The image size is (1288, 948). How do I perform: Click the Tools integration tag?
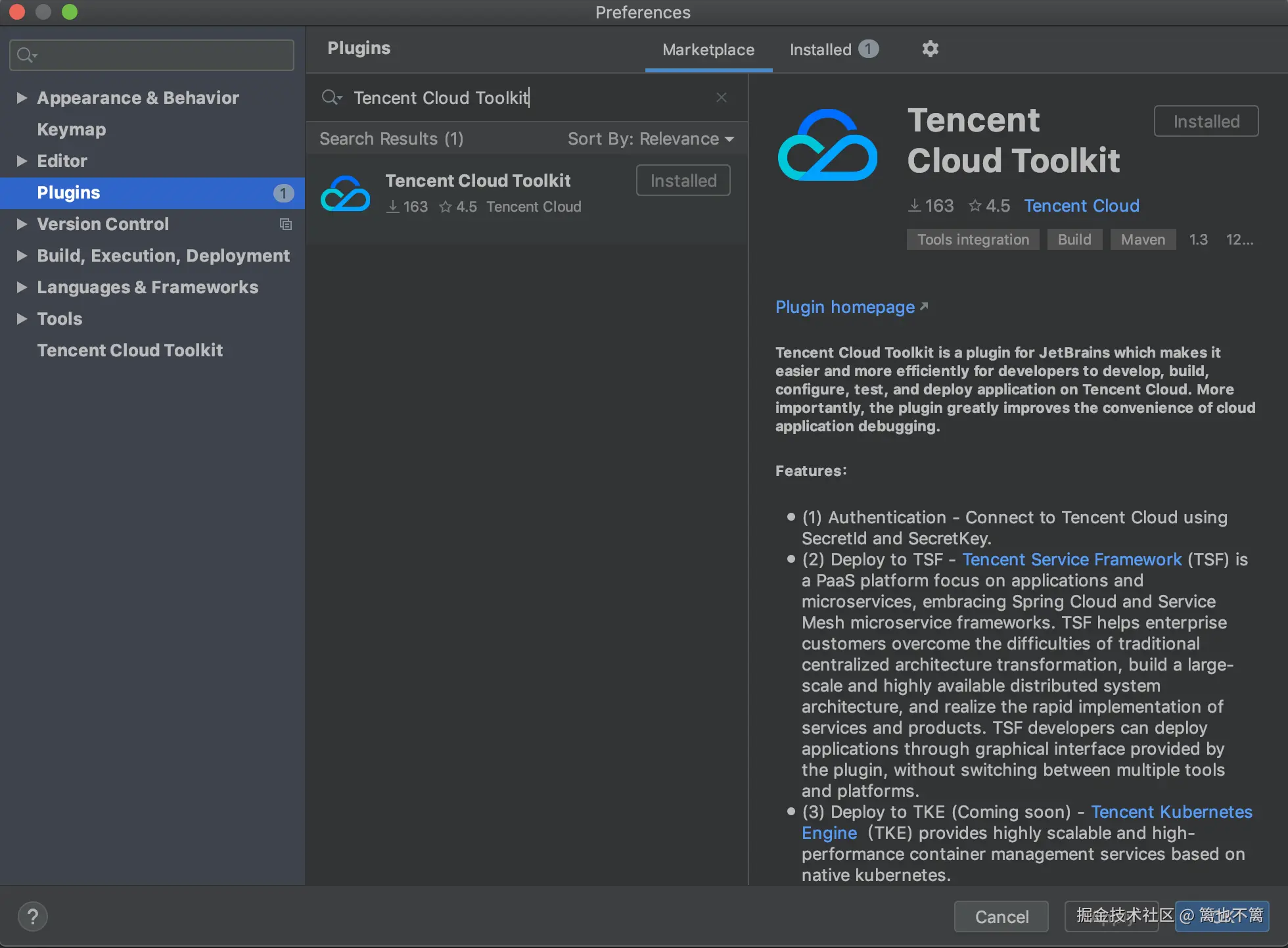973,239
